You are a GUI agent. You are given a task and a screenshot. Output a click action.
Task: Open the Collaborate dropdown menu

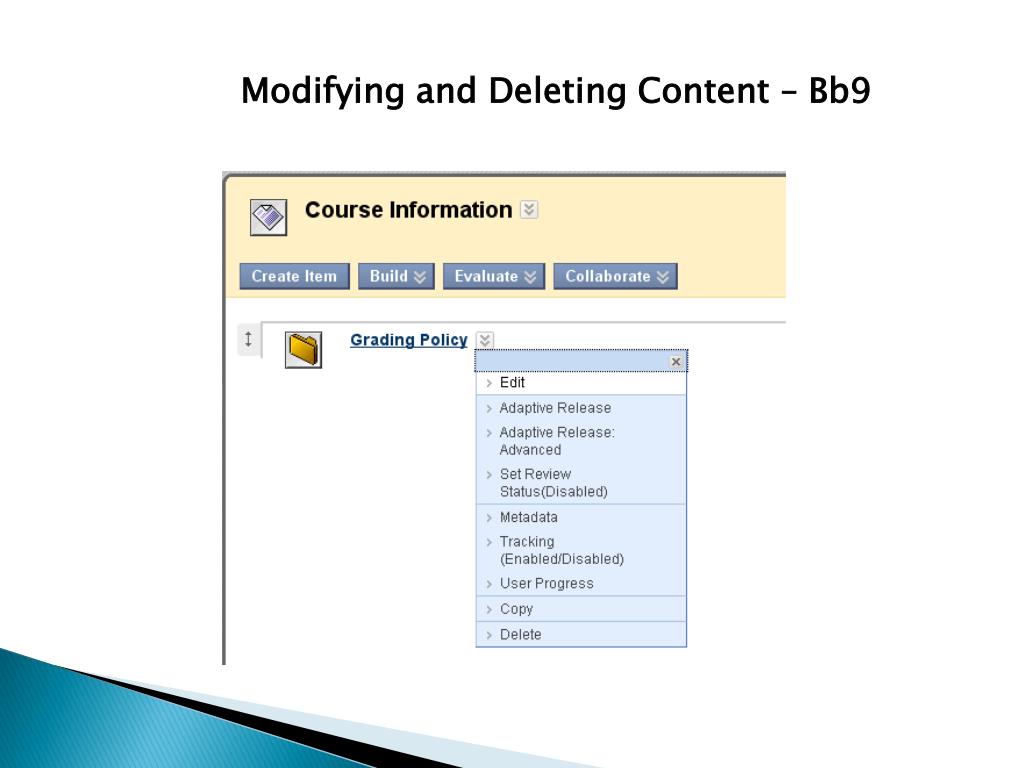click(x=616, y=276)
